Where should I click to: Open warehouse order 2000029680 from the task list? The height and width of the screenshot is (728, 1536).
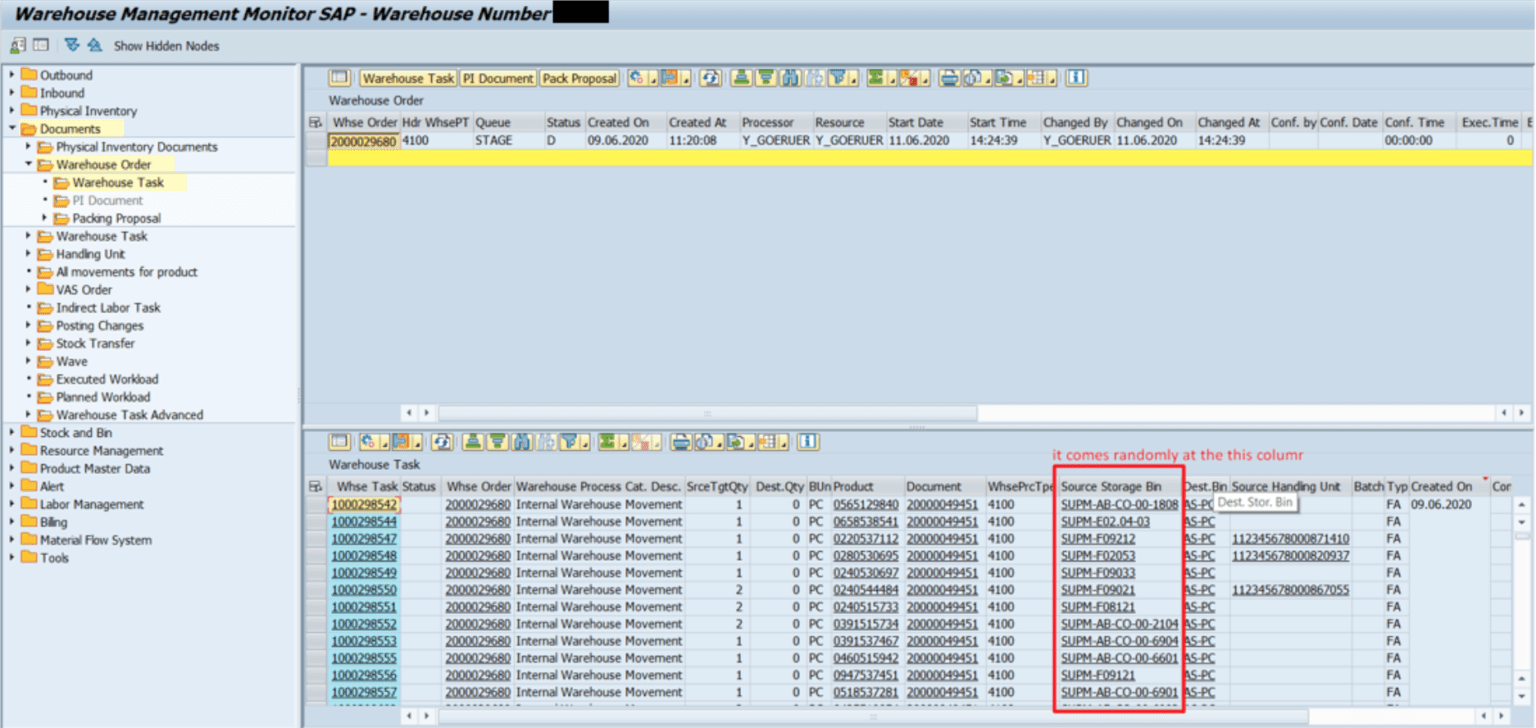[478, 504]
